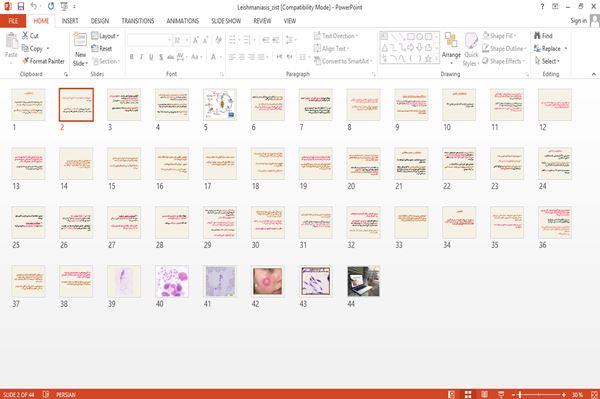Switch to the TRANSITIONS tab
Viewport: 600px width, 399px height.
click(x=138, y=21)
